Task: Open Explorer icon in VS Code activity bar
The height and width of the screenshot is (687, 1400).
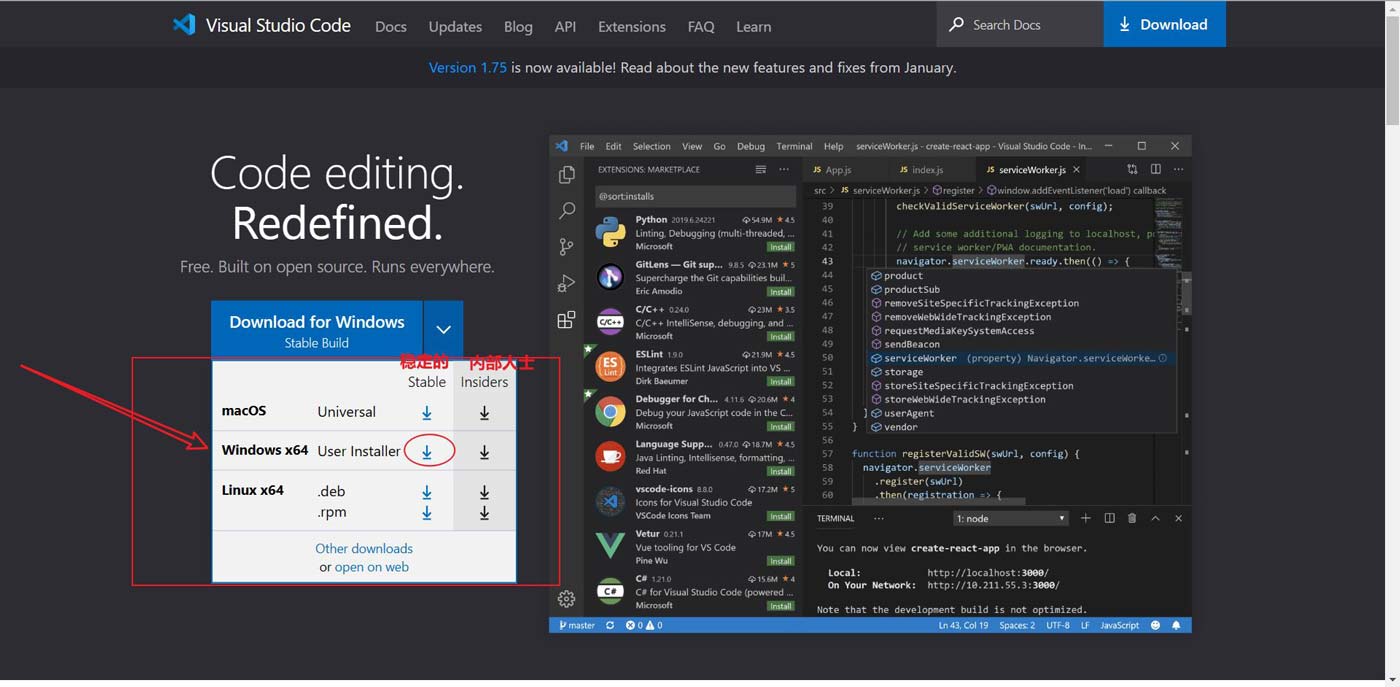Action: 566,175
